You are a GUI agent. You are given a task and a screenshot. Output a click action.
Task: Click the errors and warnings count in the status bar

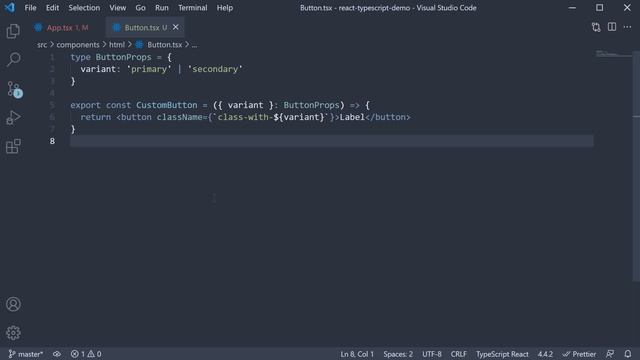pos(86,354)
